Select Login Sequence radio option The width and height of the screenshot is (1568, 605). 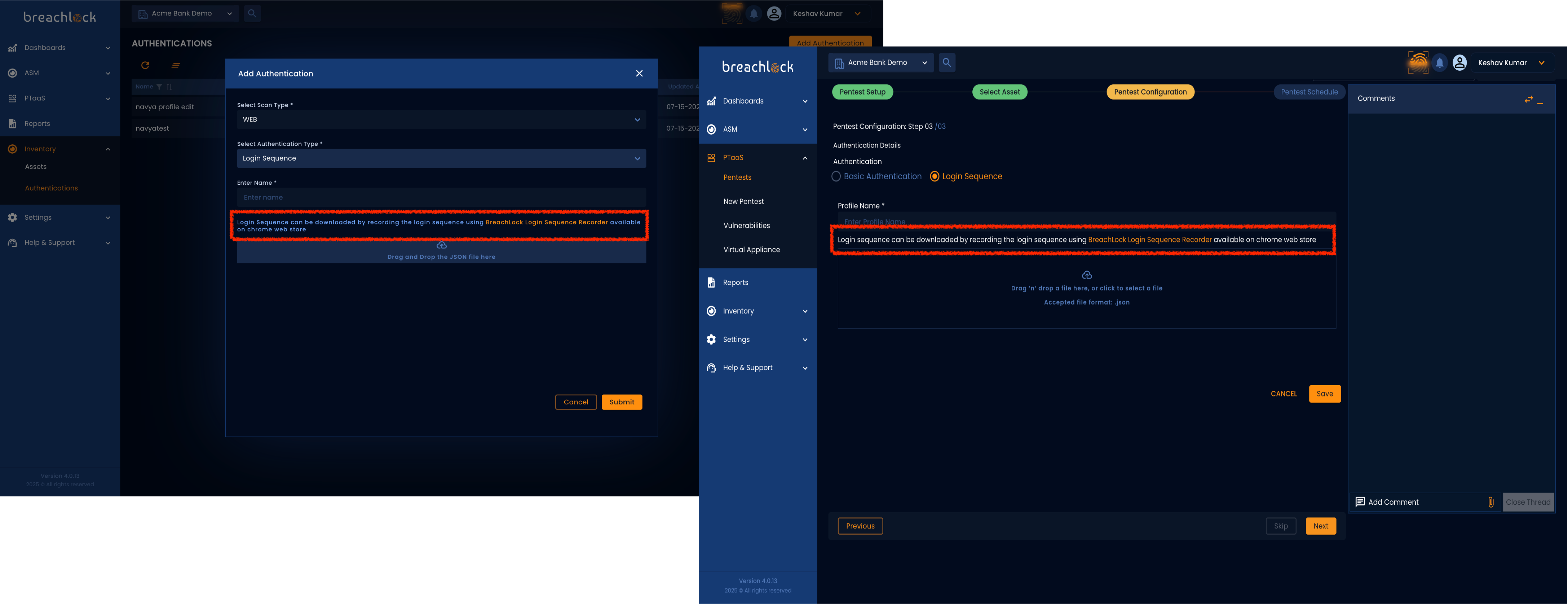coord(935,177)
